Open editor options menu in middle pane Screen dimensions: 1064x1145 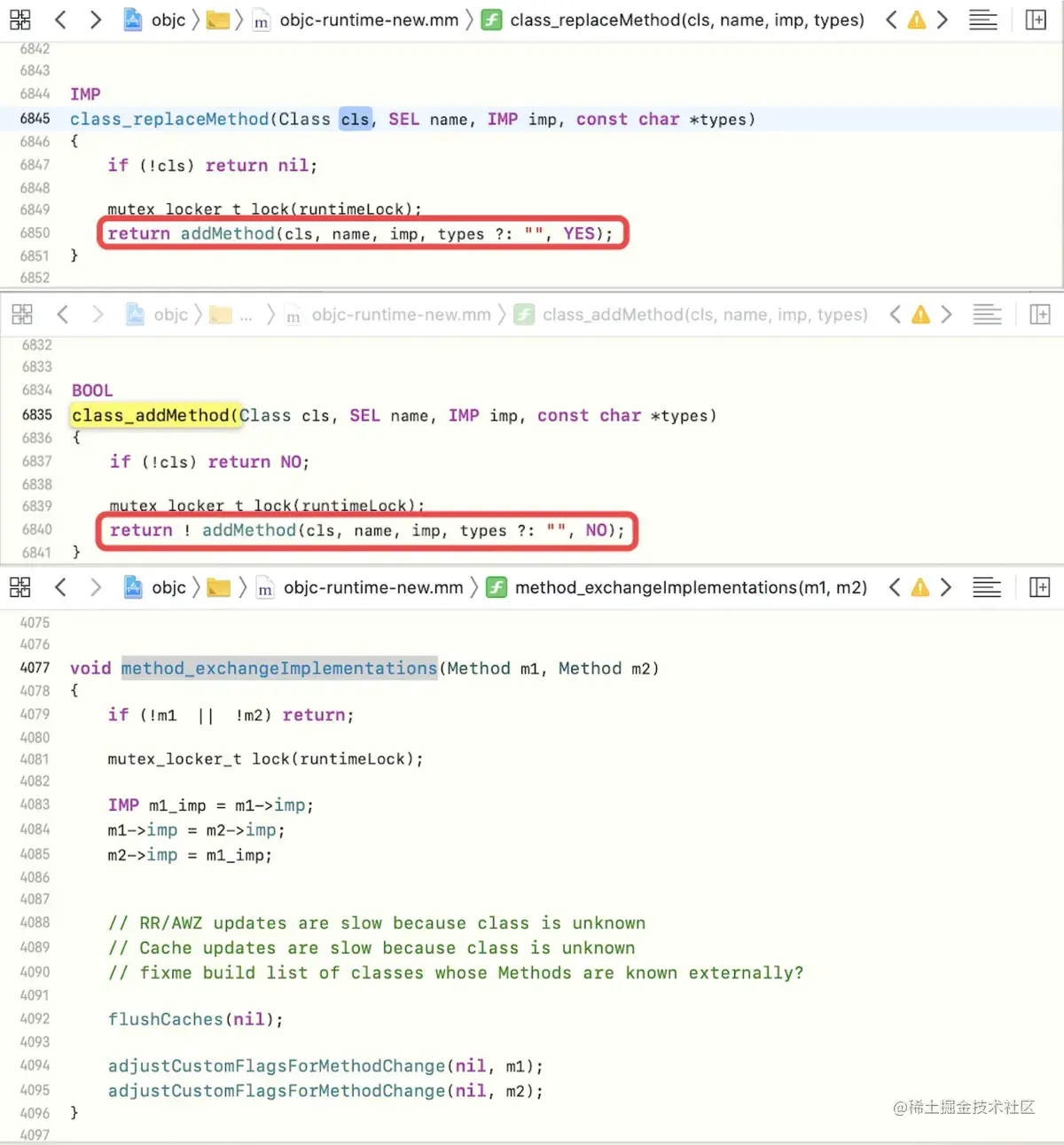coord(987,314)
